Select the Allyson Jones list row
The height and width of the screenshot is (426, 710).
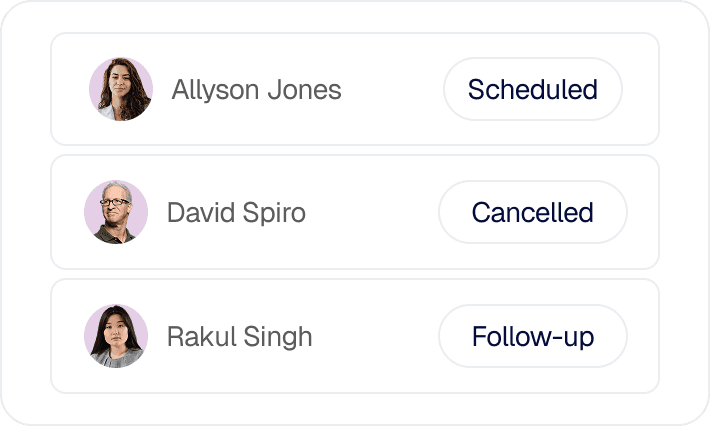click(x=390, y=89)
